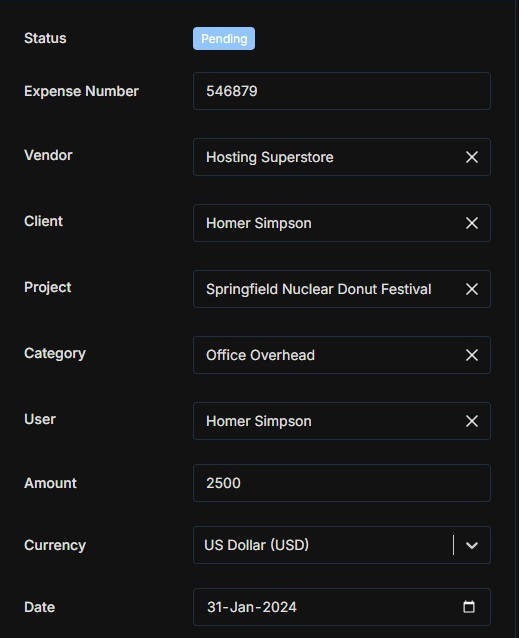This screenshot has width=519, height=638.
Task: Open the calendar picker icon
Action: point(469,607)
